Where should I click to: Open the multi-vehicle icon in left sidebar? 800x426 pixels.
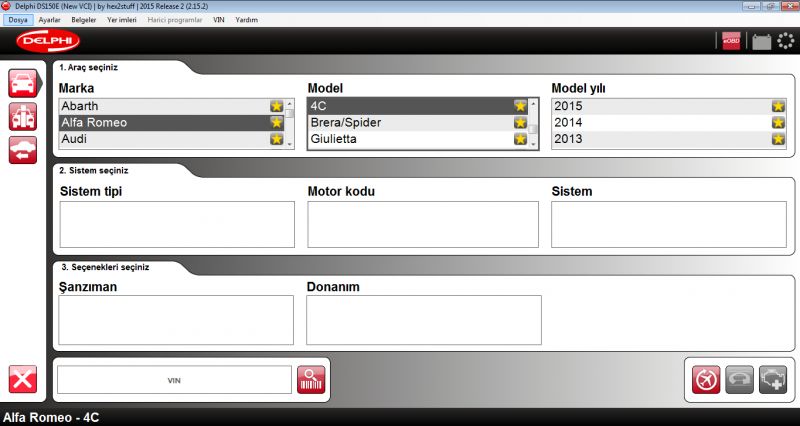click(23, 117)
